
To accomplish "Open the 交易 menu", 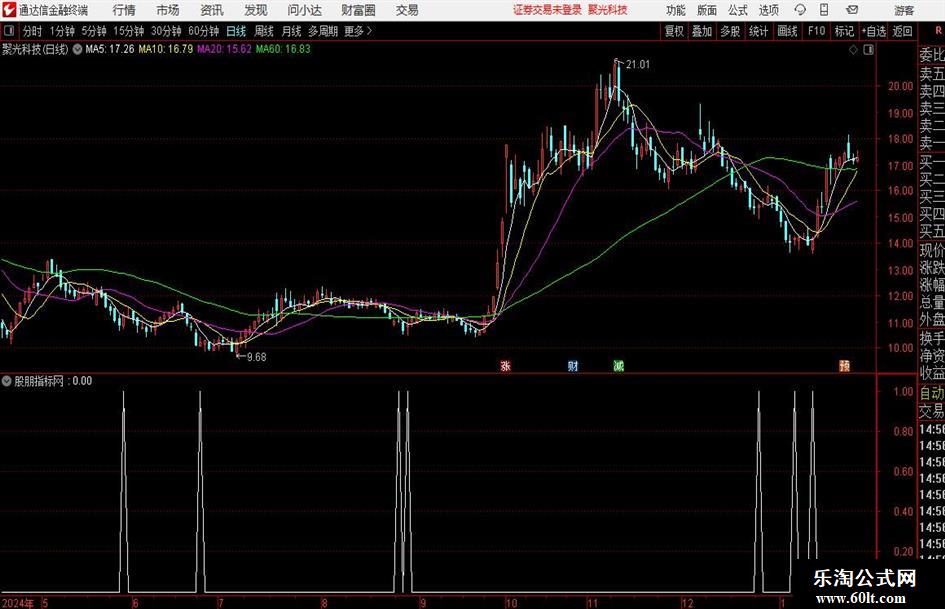I will [x=407, y=10].
